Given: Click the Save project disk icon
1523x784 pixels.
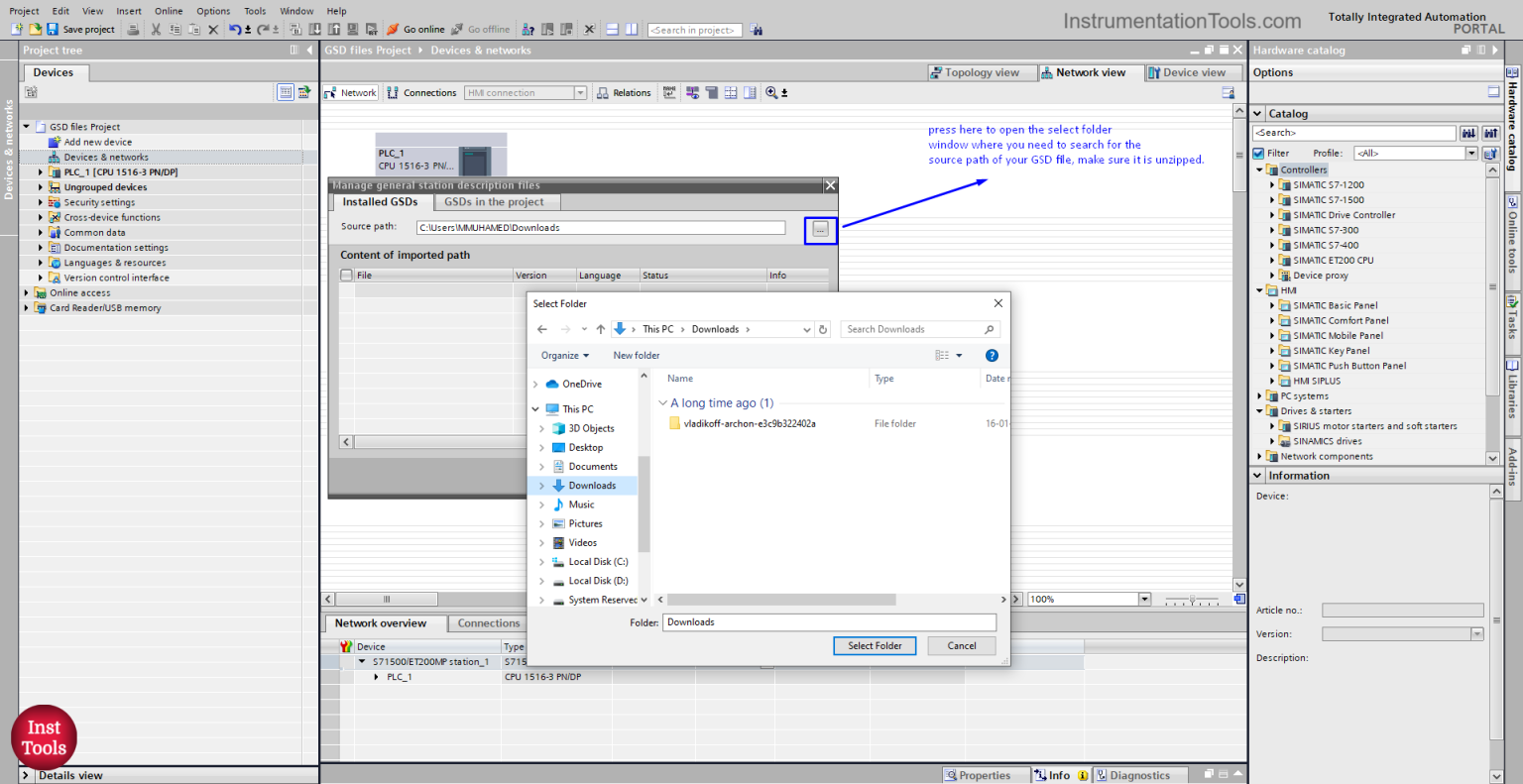Looking at the screenshot, I should pos(53,30).
